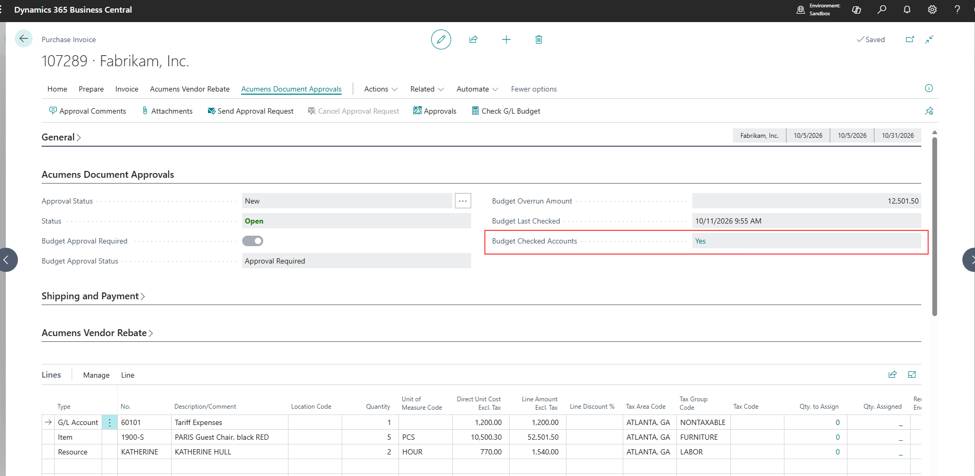Open the help question mark
The height and width of the screenshot is (476, 975).
[957, 10]
